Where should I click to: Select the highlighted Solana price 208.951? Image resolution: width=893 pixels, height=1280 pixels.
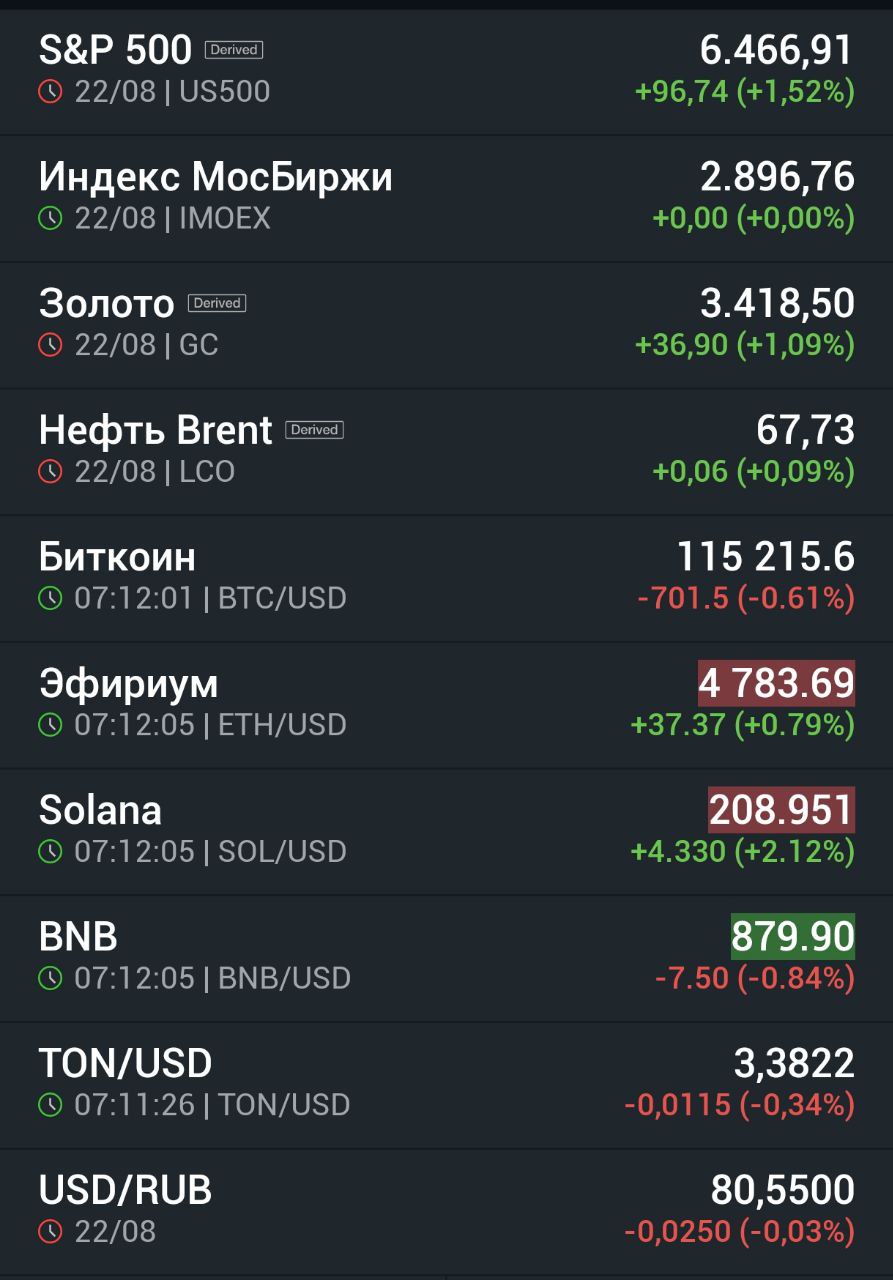pyautogui.click(x=782, y=810)
